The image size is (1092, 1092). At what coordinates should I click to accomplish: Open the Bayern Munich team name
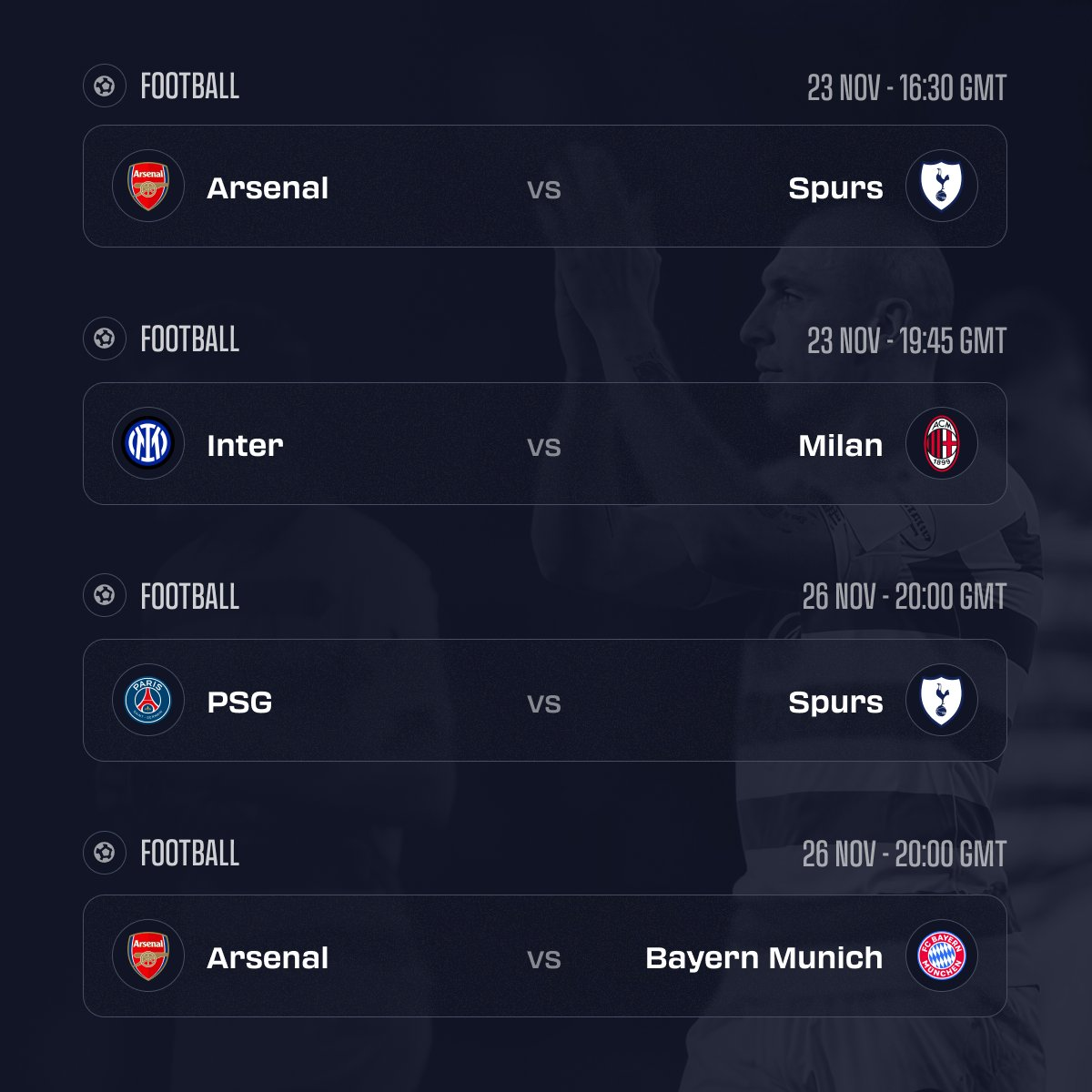coord(763,957)
